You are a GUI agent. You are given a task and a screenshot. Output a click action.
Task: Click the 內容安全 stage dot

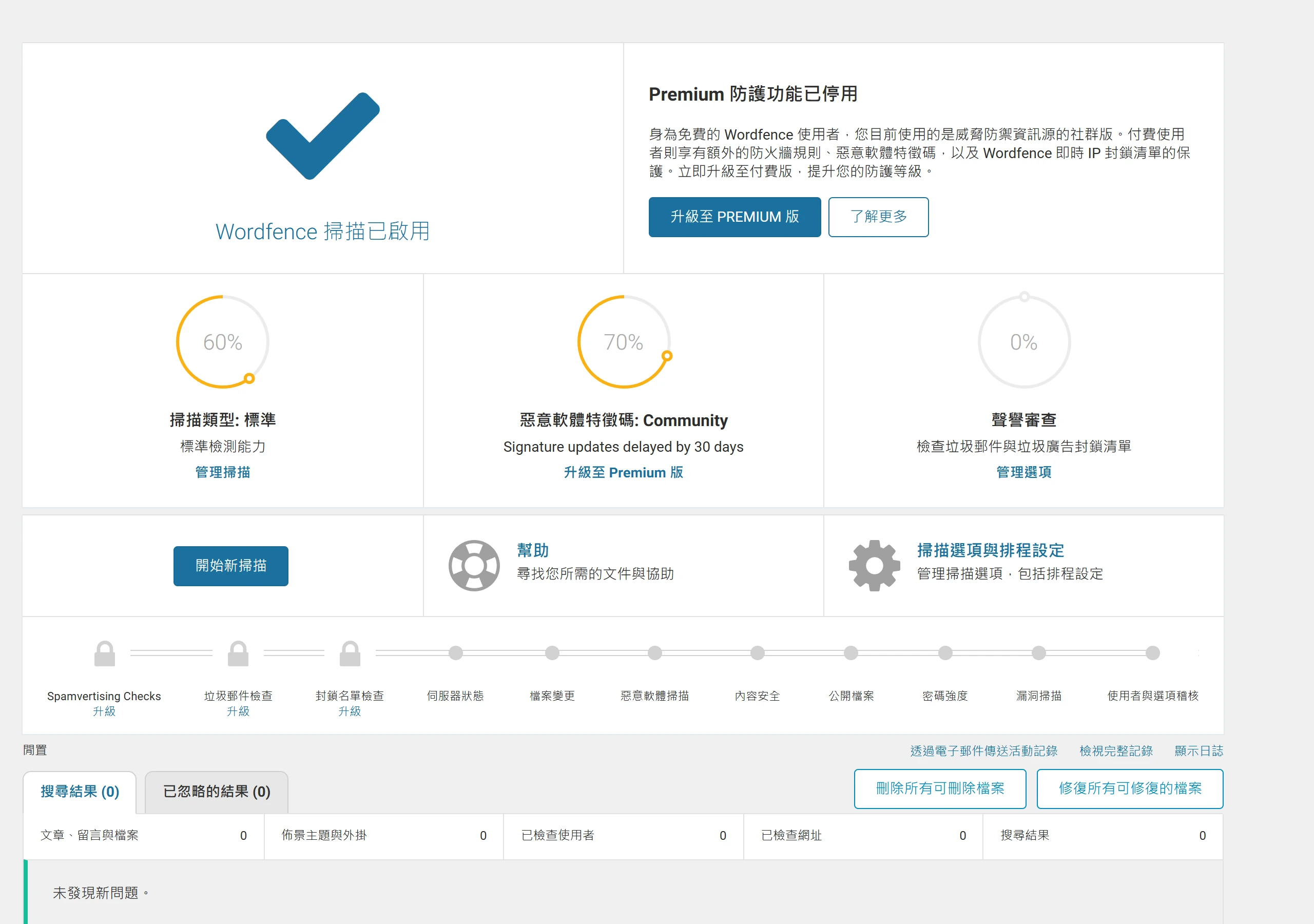coord(757,652)
